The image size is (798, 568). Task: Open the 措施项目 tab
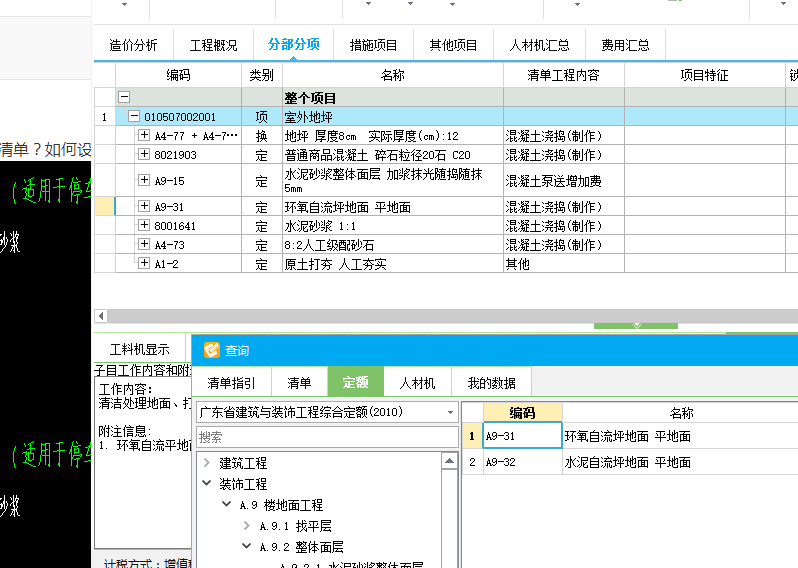(374, 45)
